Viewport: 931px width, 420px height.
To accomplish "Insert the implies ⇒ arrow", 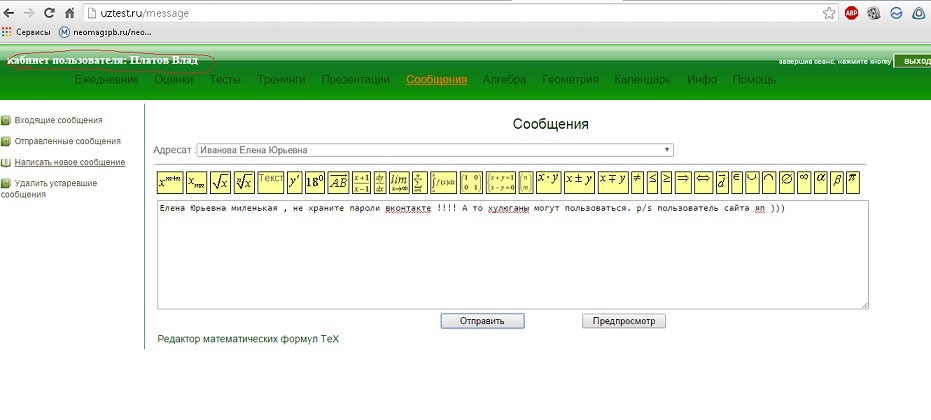I will (x=683, y=182).
